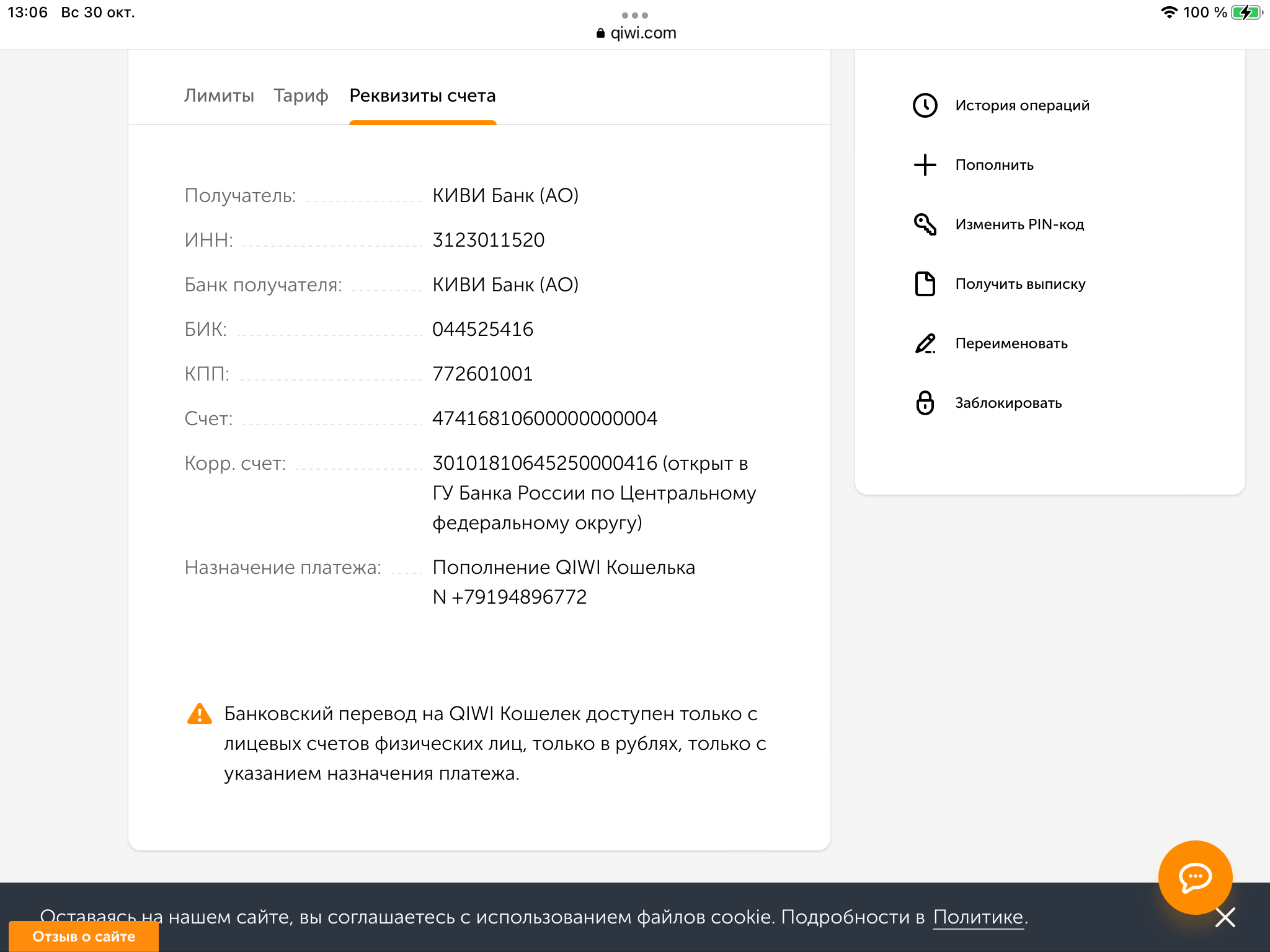Click the Получатель label
This screenshot has width=1270, height=952.
click(x=240, y=195)
